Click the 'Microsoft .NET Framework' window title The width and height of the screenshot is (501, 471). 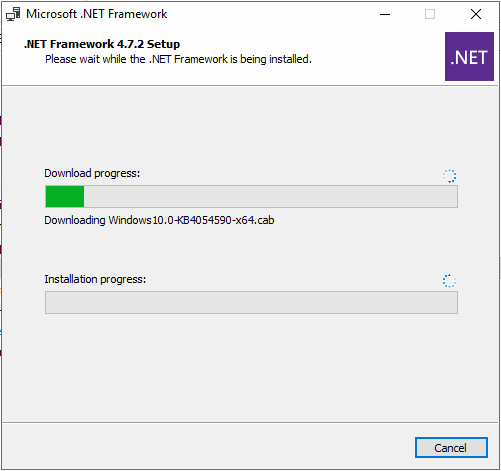coord(97,14)
